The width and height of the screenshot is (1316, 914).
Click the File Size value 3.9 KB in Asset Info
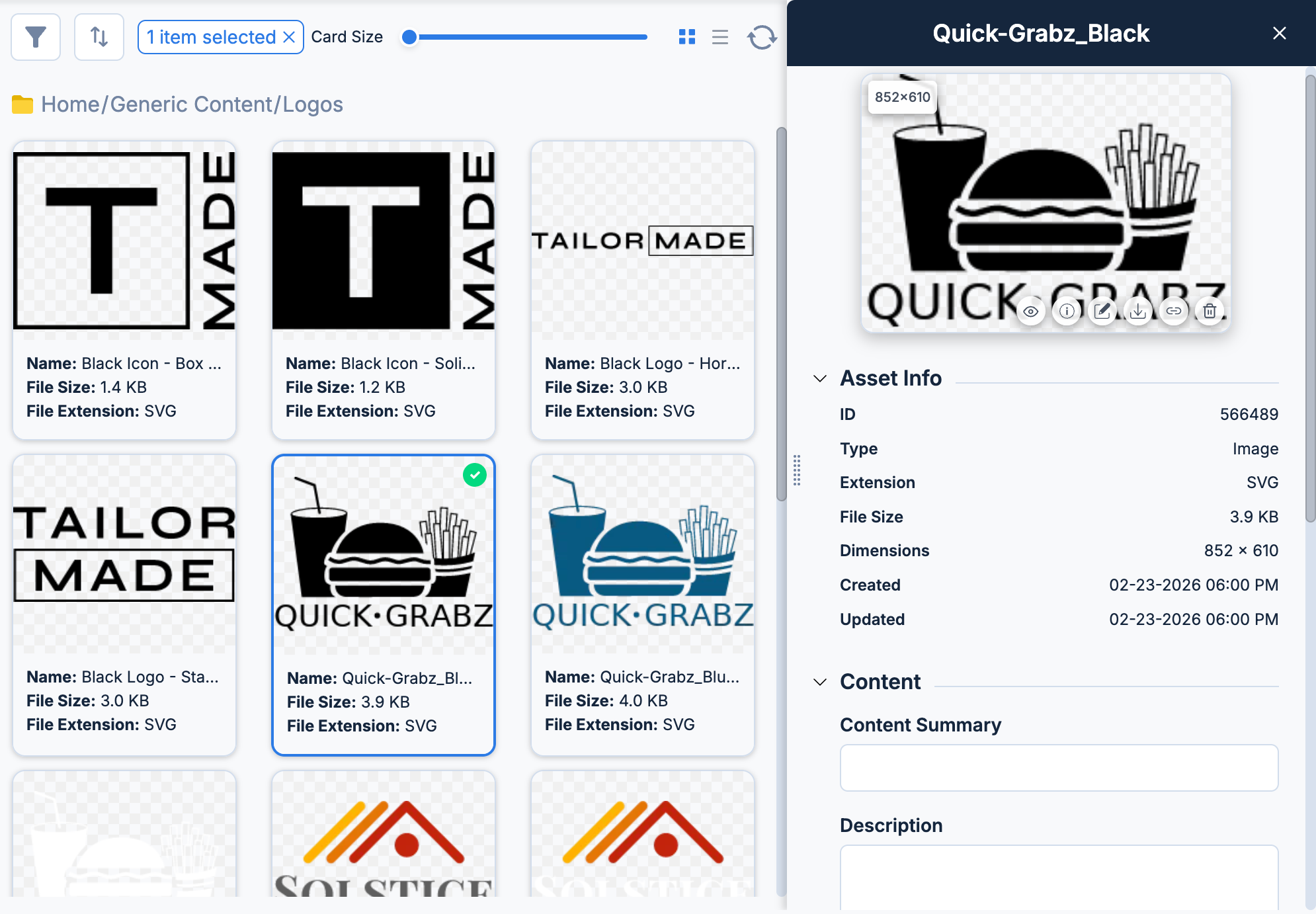tap(1254, 517)
